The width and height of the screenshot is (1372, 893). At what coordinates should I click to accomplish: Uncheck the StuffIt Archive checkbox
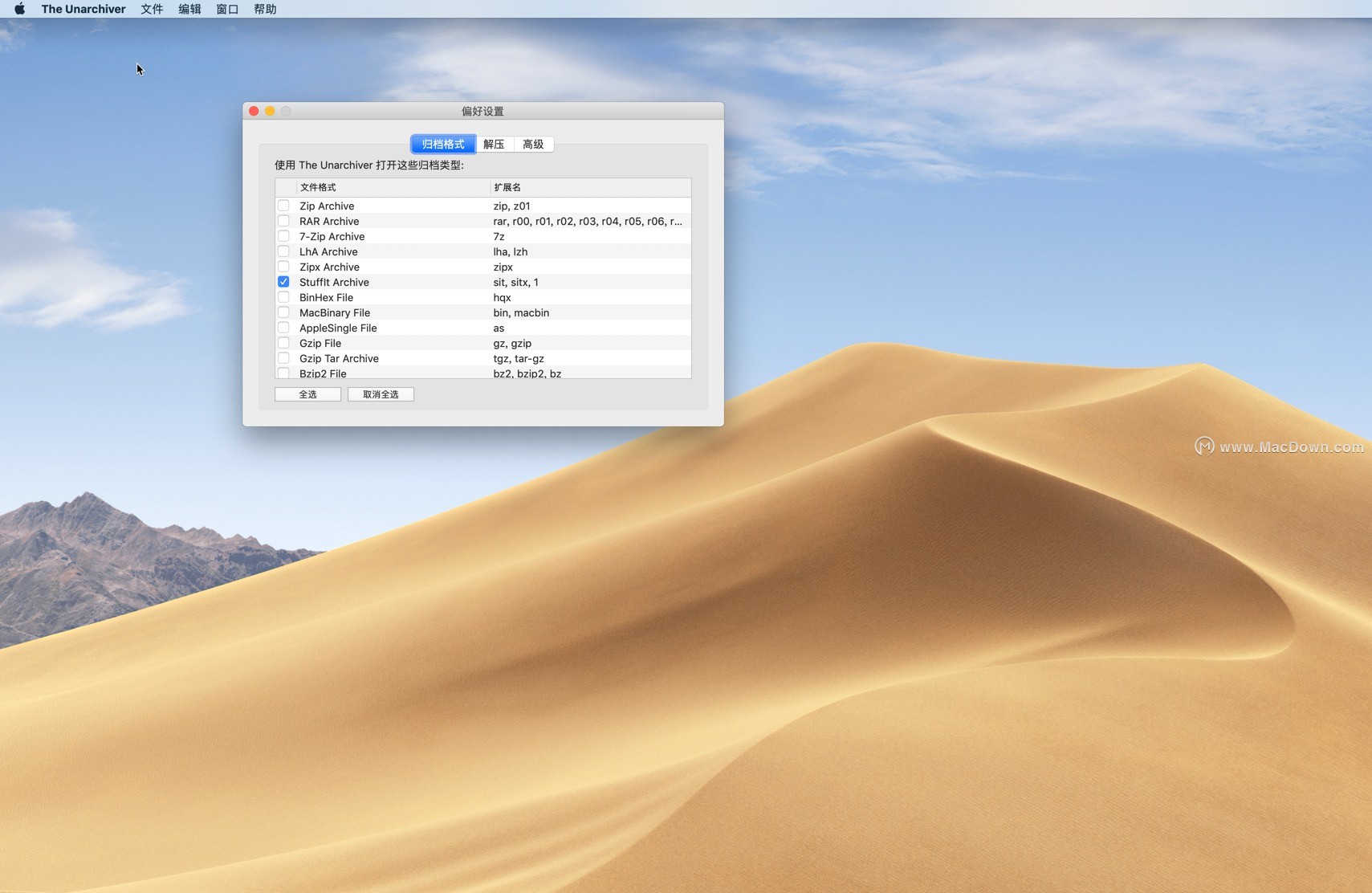coord(283,282)
